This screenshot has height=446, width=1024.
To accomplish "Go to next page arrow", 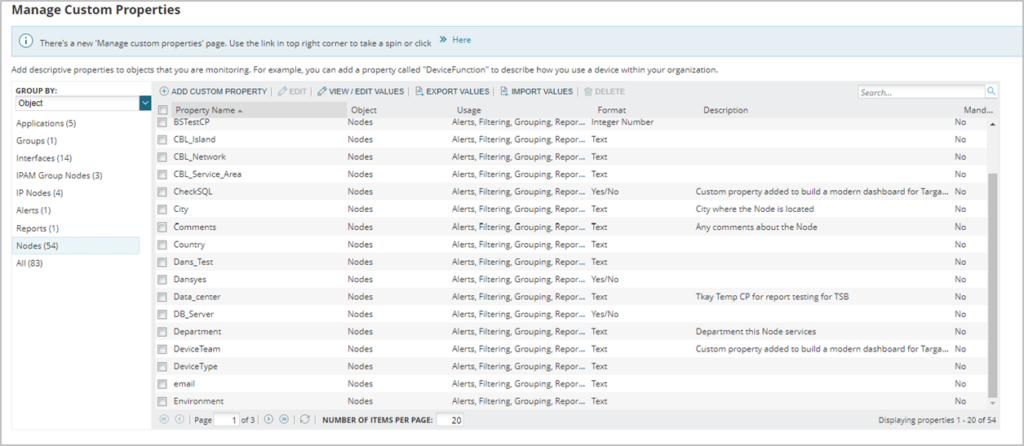I will pyautogui.click(x=268, y=420).
